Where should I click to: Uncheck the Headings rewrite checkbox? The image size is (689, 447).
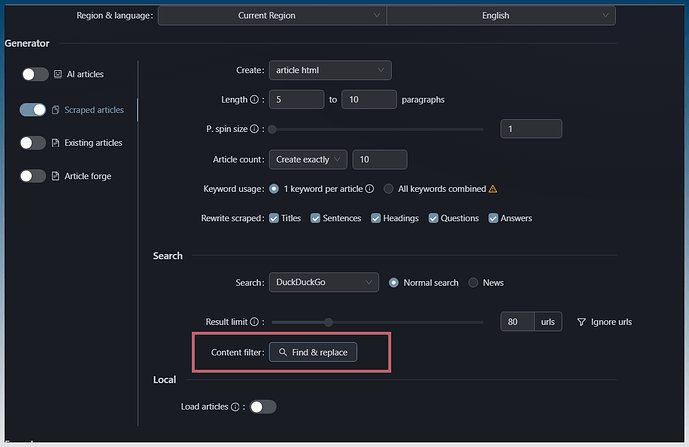[x=376, y=218]
